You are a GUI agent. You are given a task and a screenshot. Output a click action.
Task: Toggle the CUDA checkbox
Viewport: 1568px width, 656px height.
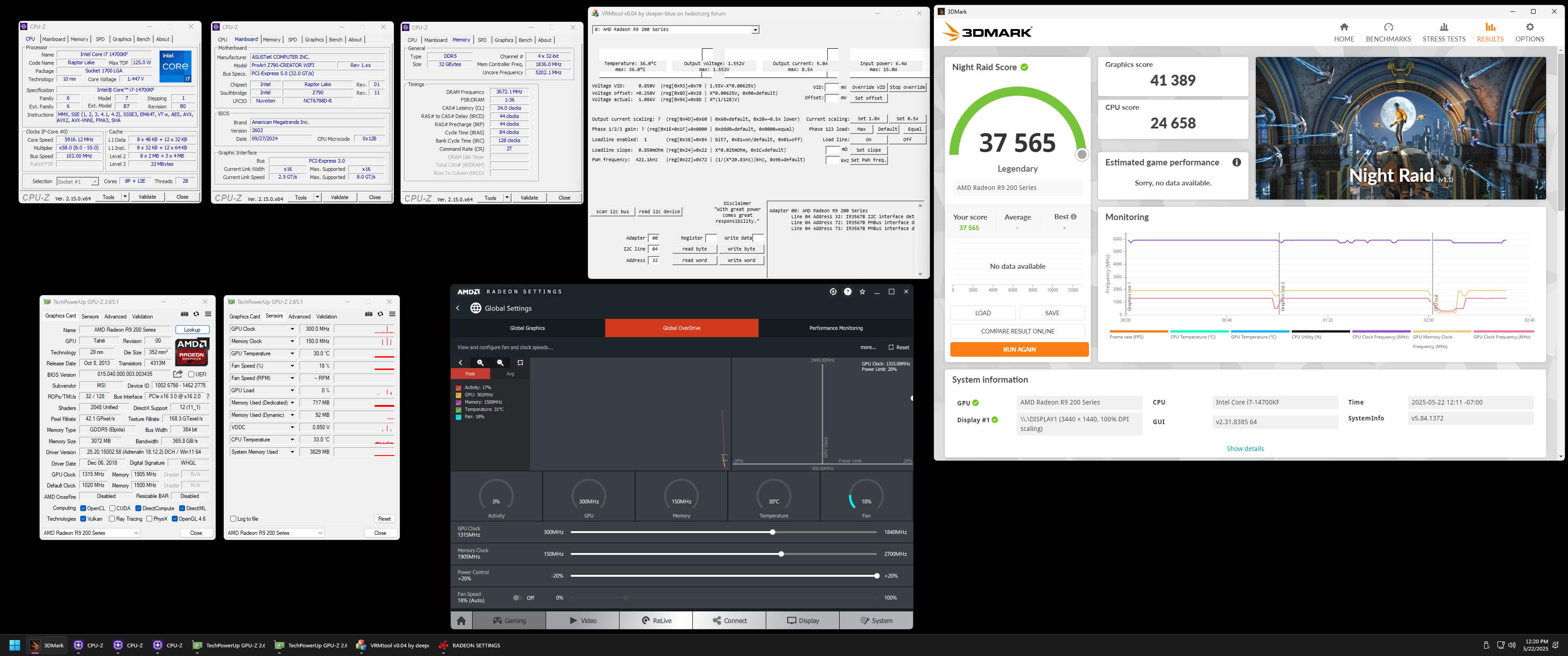pyautogui.click(x=112, y=508)
